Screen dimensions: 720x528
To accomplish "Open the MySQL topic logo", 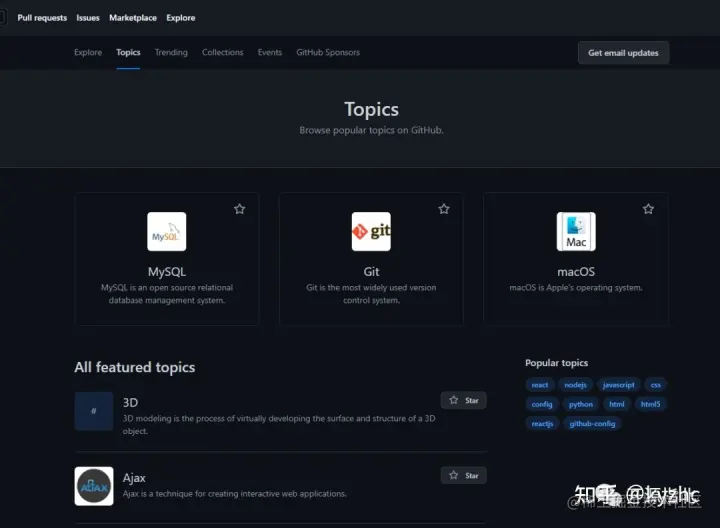I will (167, 231).
